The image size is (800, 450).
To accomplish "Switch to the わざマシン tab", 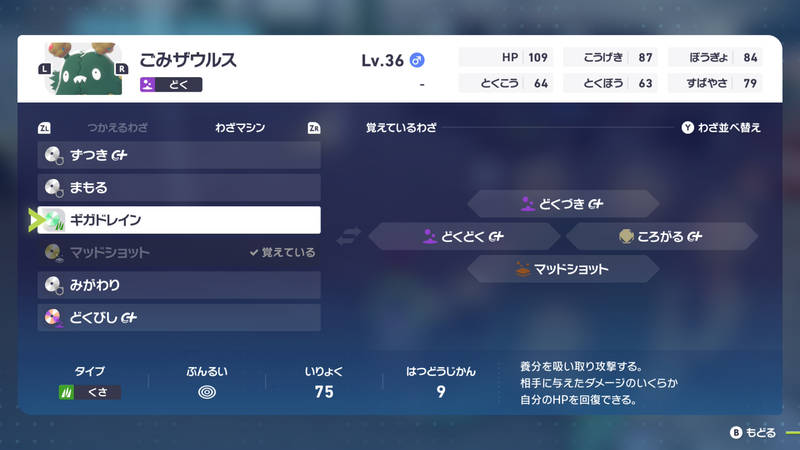I will coord(240,129).
